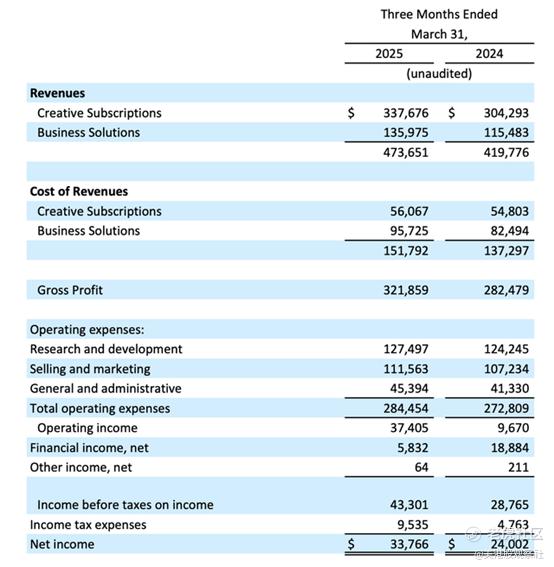The image size is (554, 567).
Task: Select gross profit value 282,479
Action: tap(506, 290)
